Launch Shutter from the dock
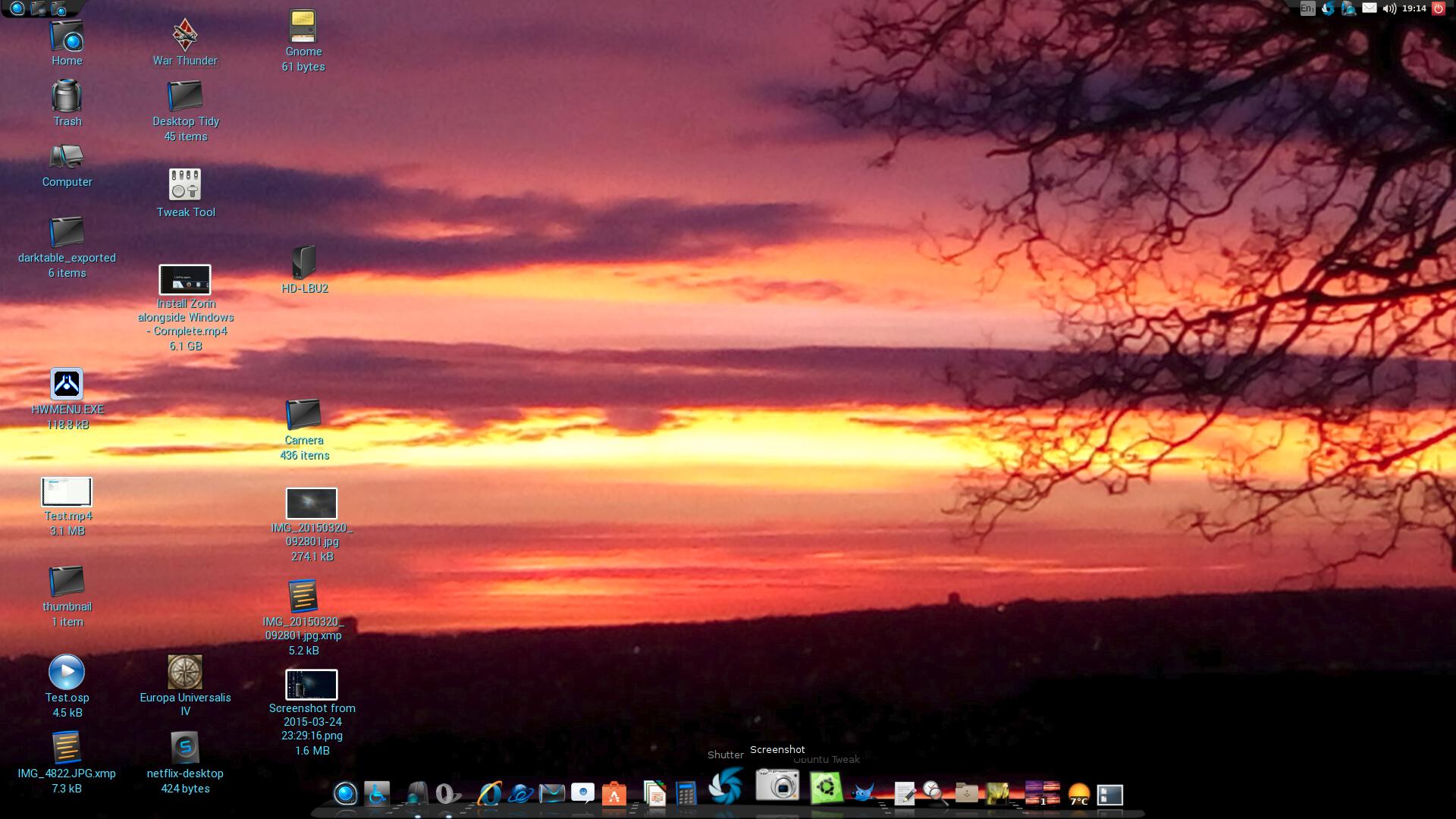1456x819 pixels. click(726, 786)
